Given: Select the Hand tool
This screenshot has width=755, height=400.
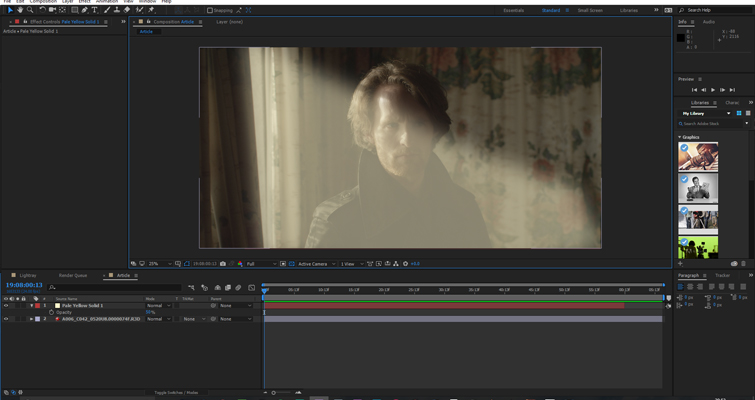Looking at the screenshot, I should tap(20, 10).
